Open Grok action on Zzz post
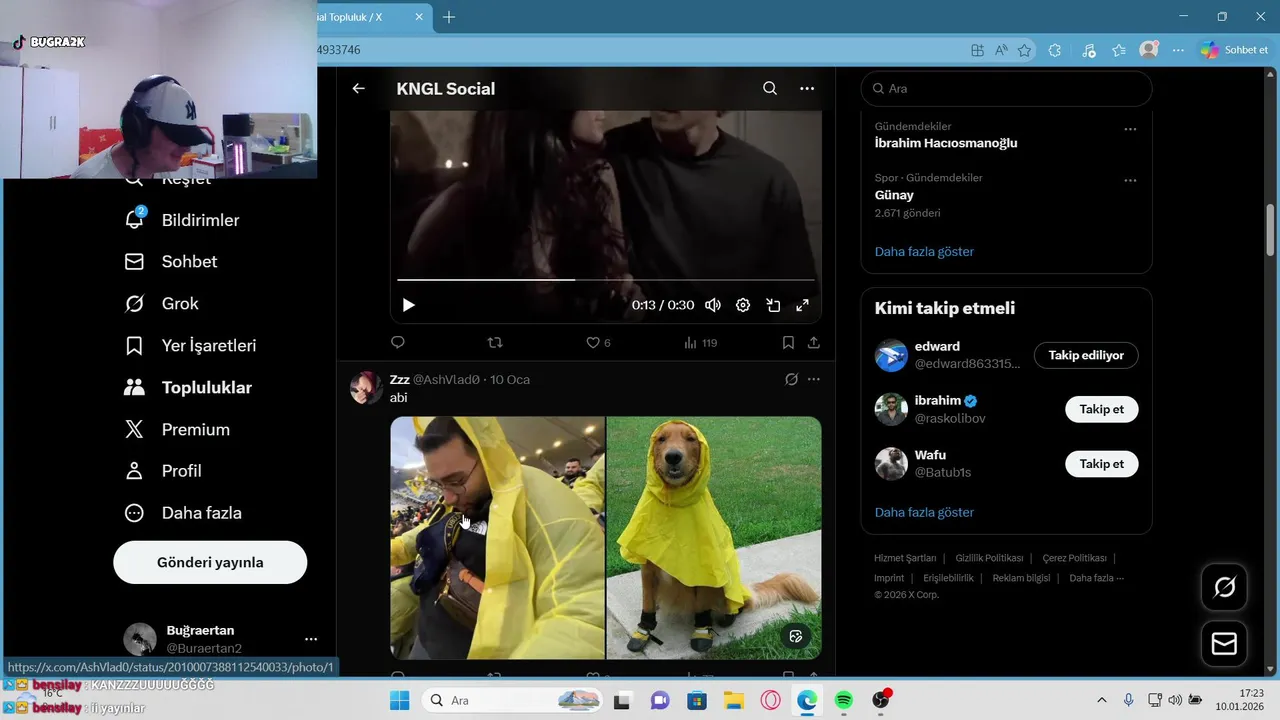The height and width of the screenshot is (720, 1280). click(x=791, y=379)
